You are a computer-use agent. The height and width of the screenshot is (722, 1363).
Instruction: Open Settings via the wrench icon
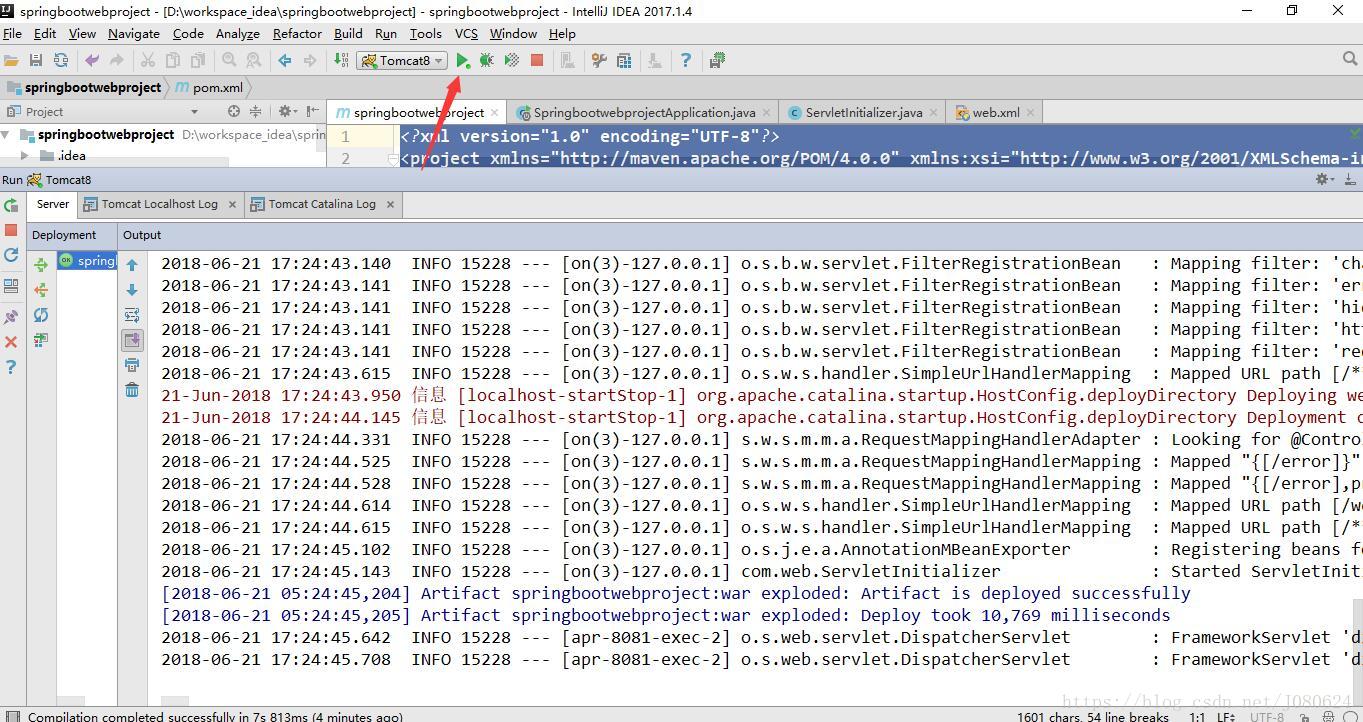(599, 61)
